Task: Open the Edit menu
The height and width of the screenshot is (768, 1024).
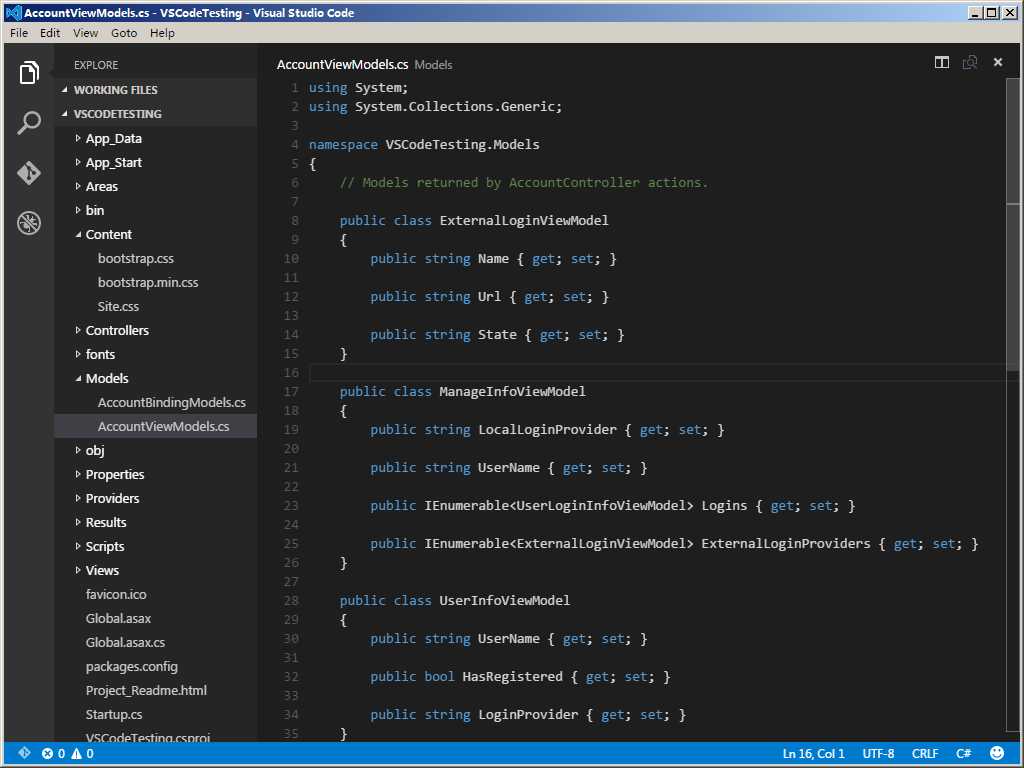Action: [50, 33]
